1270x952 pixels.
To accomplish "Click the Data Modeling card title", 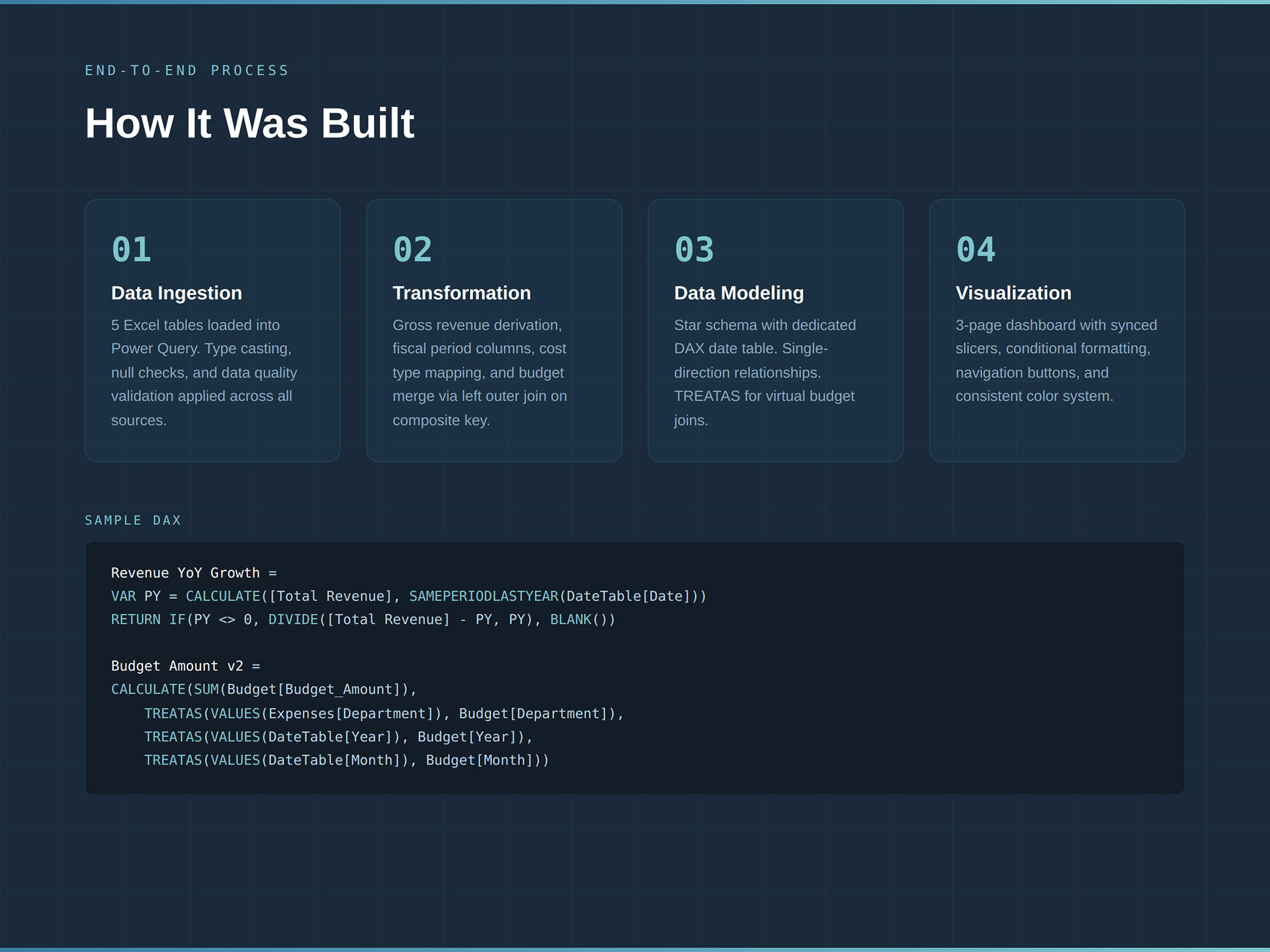I will pyautogui.click(x=738, y=293).
